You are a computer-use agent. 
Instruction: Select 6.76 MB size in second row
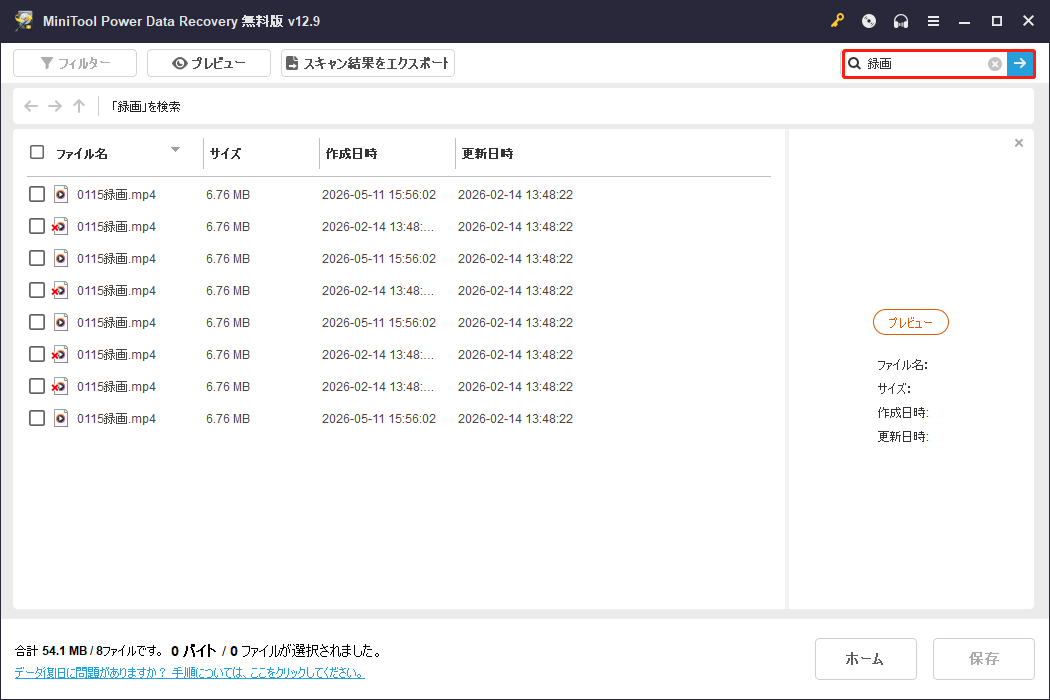(228, 227)
